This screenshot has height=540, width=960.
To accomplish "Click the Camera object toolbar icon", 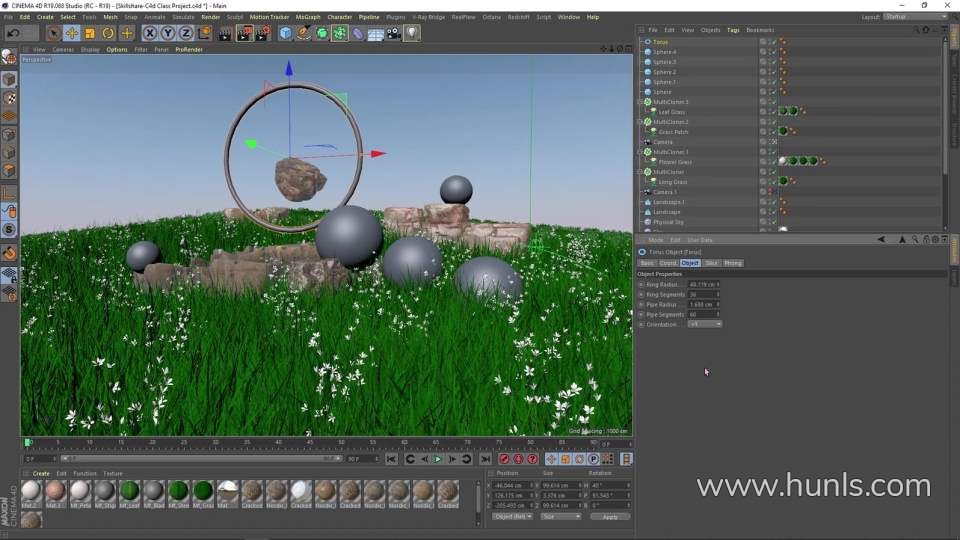I will pos(393,33).
